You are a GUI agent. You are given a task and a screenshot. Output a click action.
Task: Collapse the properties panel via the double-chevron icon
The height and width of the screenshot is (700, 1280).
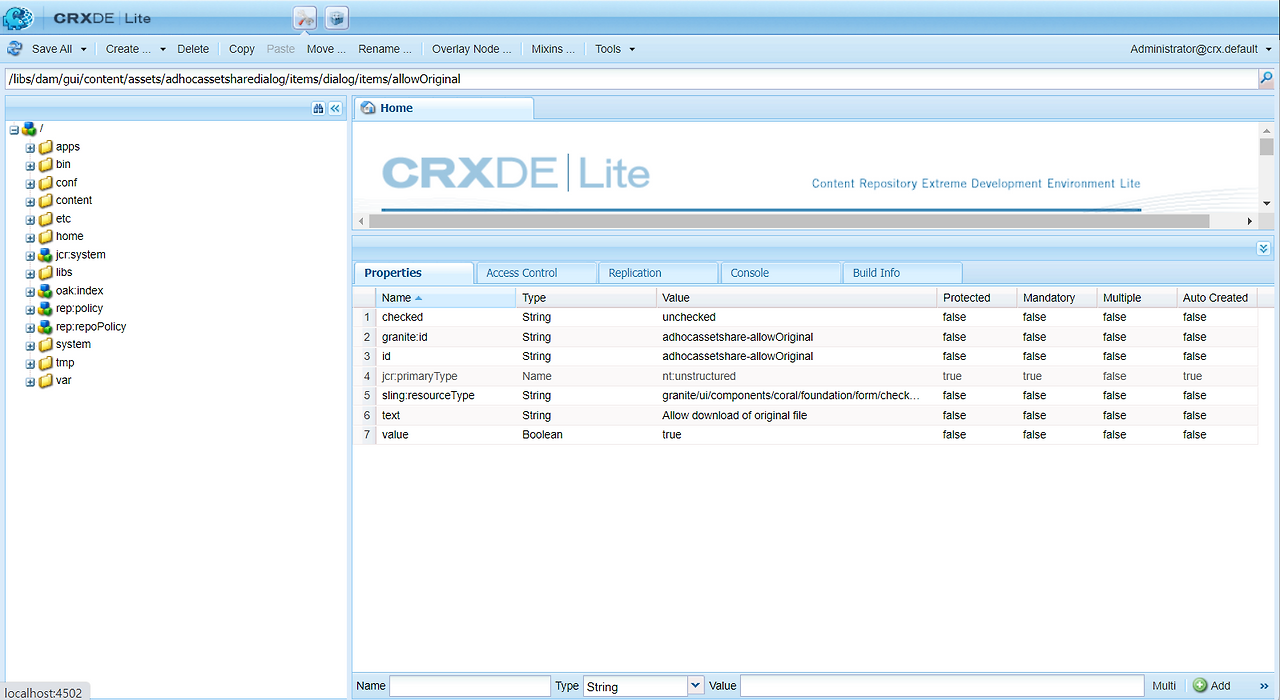coord(1263,247)
